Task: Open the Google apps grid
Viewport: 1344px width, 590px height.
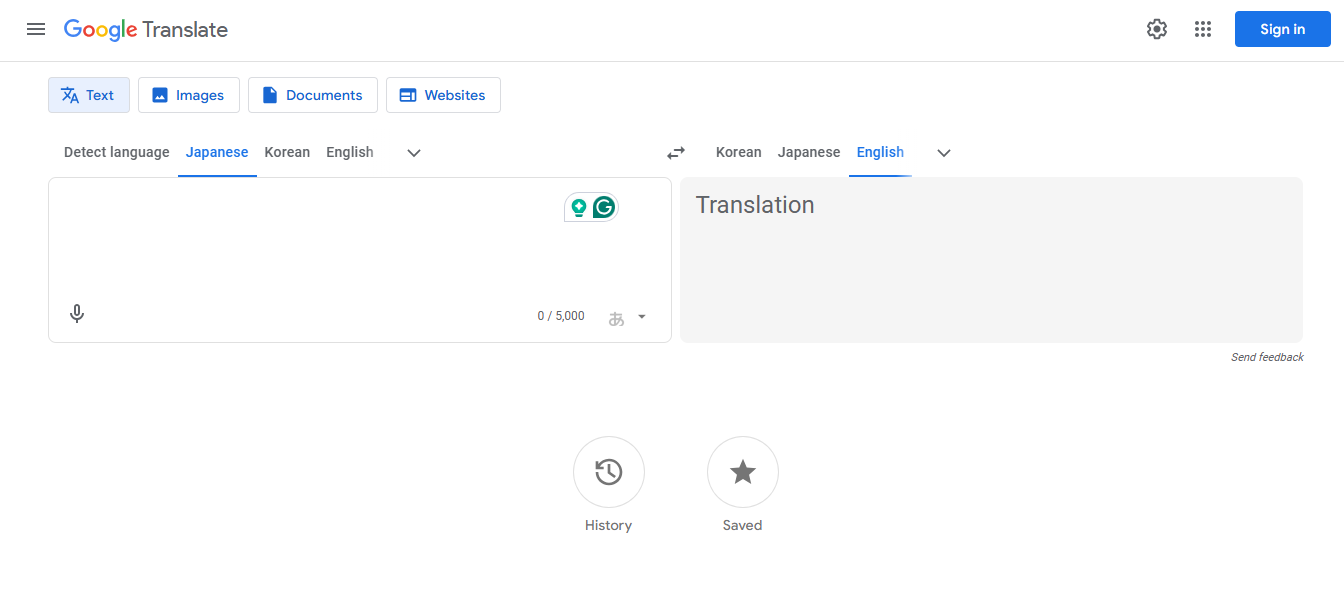Action: [x=1202, y=29]
